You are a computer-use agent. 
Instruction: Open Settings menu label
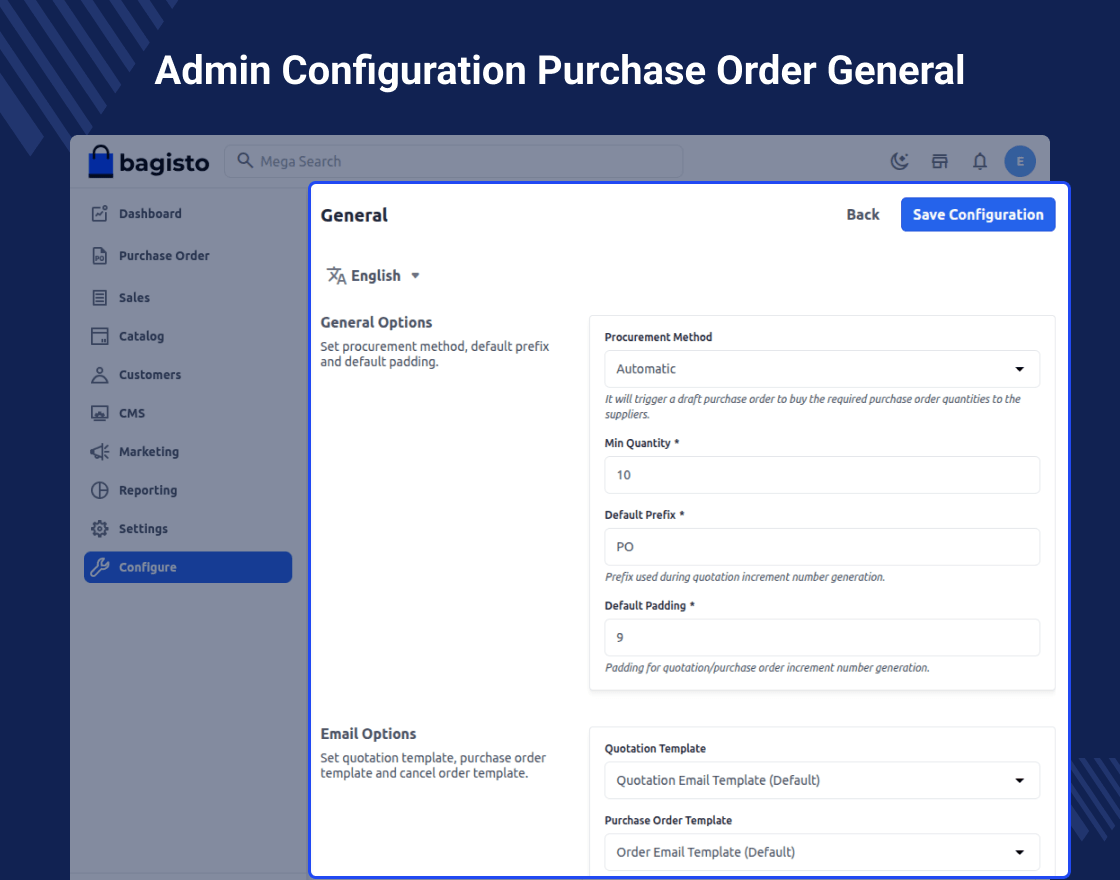pyautogui.click(x=143, y=529)
